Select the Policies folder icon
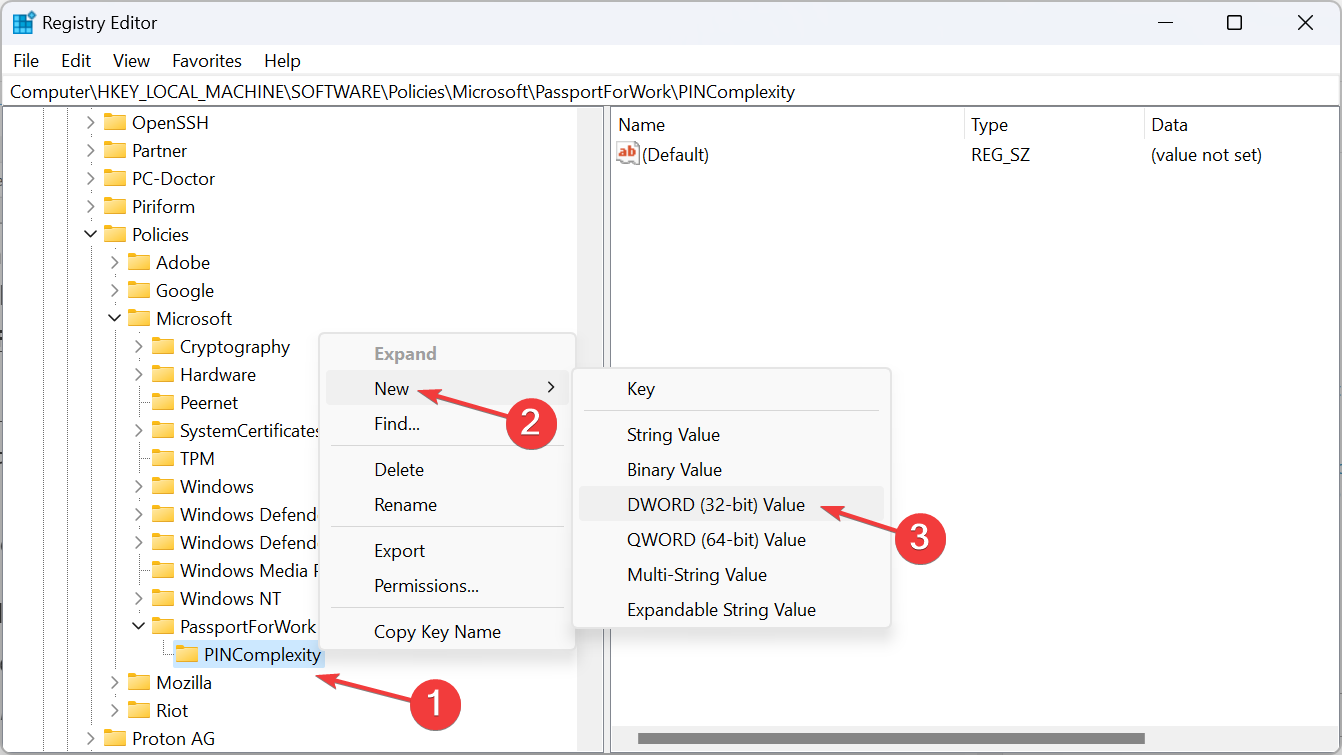Image resolution: width=1342 pixels, height=755 pixels. (x=115, y=235)
